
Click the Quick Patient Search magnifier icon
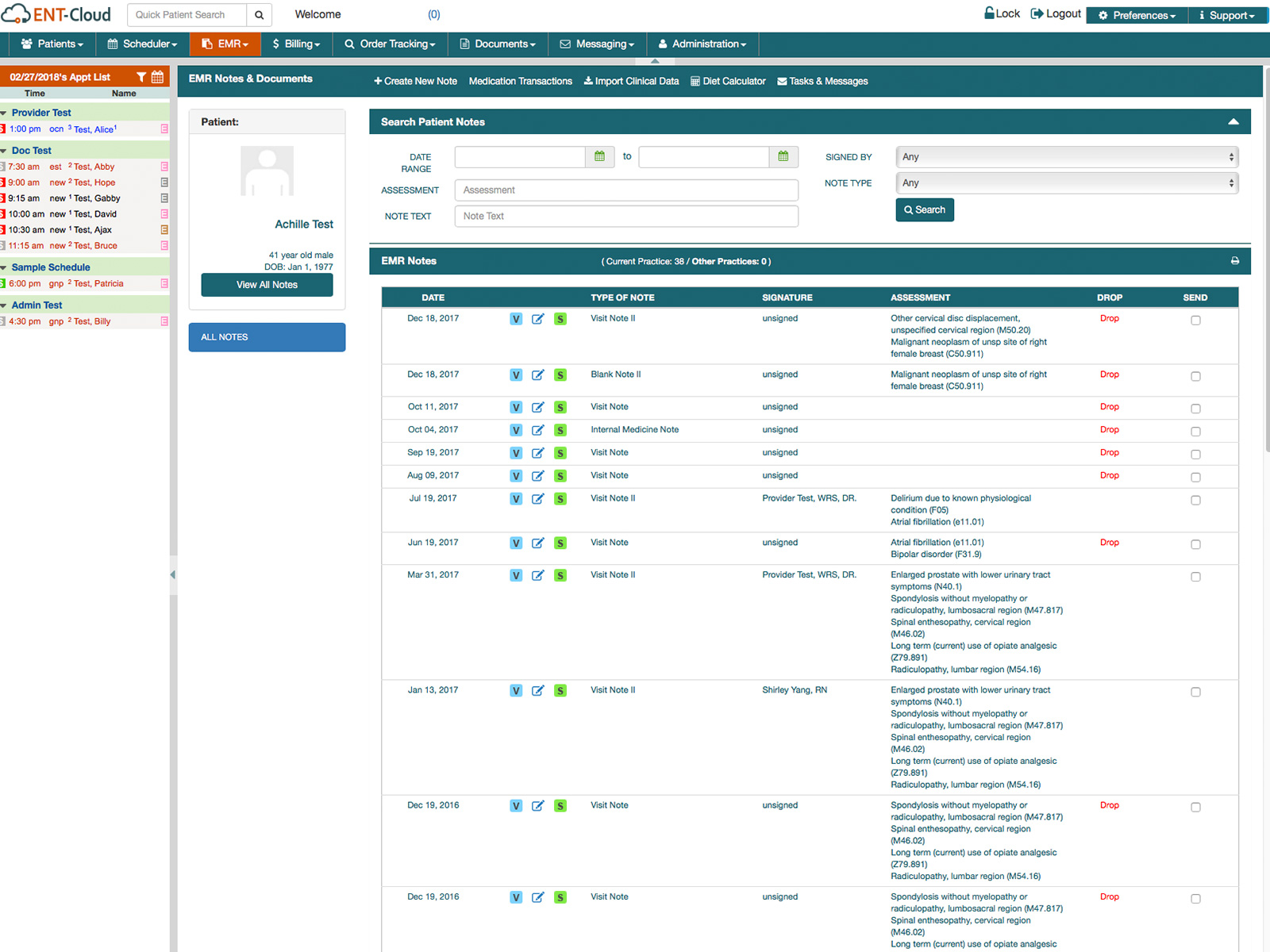coord(260,14)
